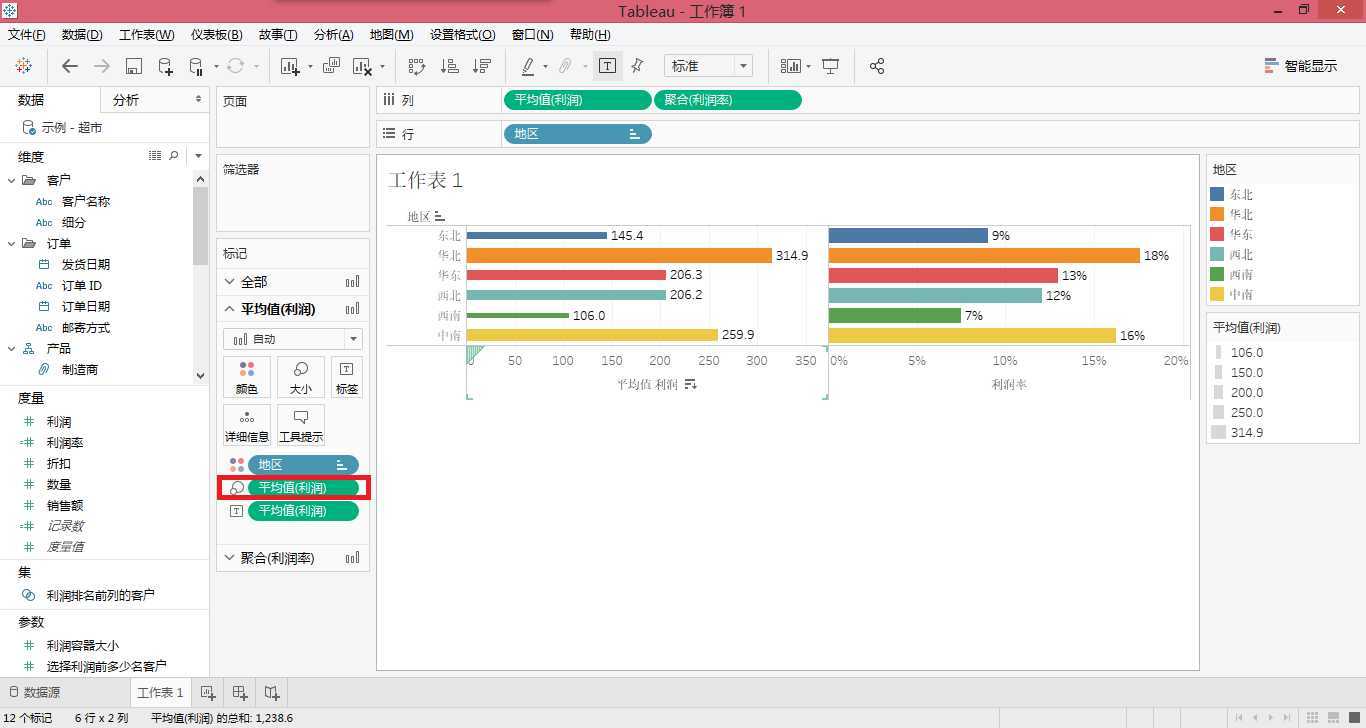Open the 工作表(W) menu

tap(147, 34)
